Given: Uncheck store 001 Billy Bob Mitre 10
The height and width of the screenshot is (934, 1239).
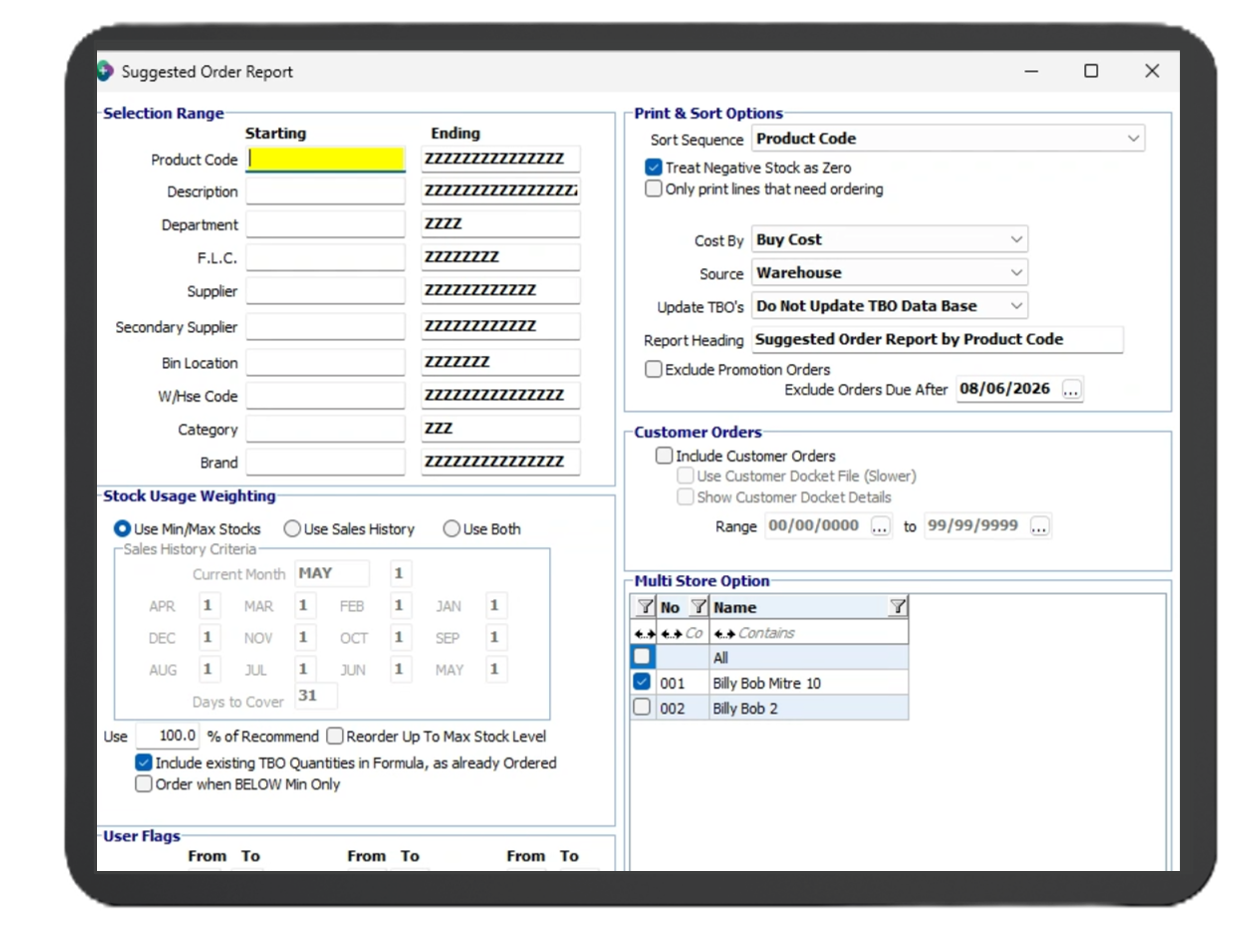Looking at the screenshot, I should 642,682.
